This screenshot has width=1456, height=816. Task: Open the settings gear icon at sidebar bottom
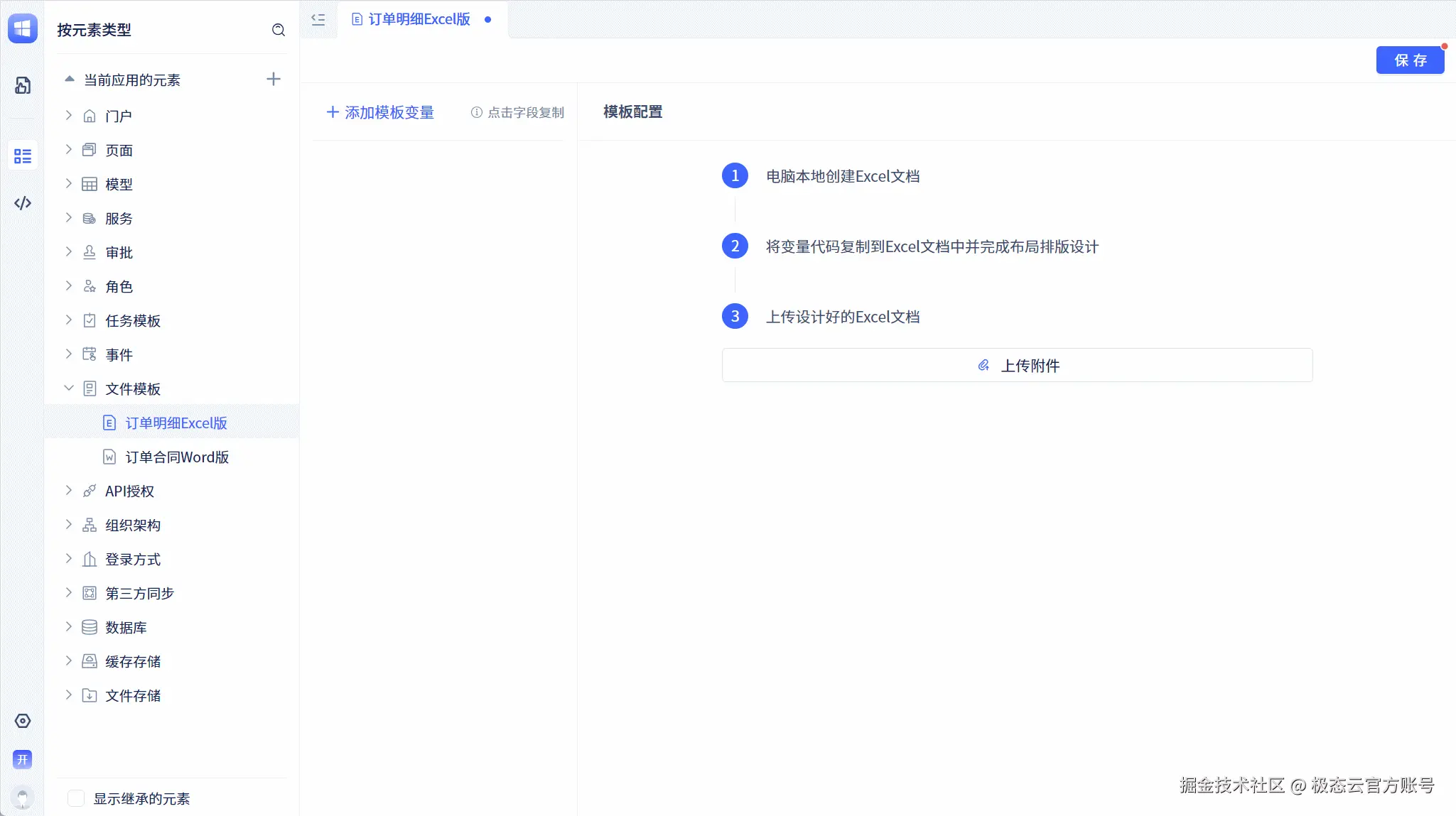[22, 721]
